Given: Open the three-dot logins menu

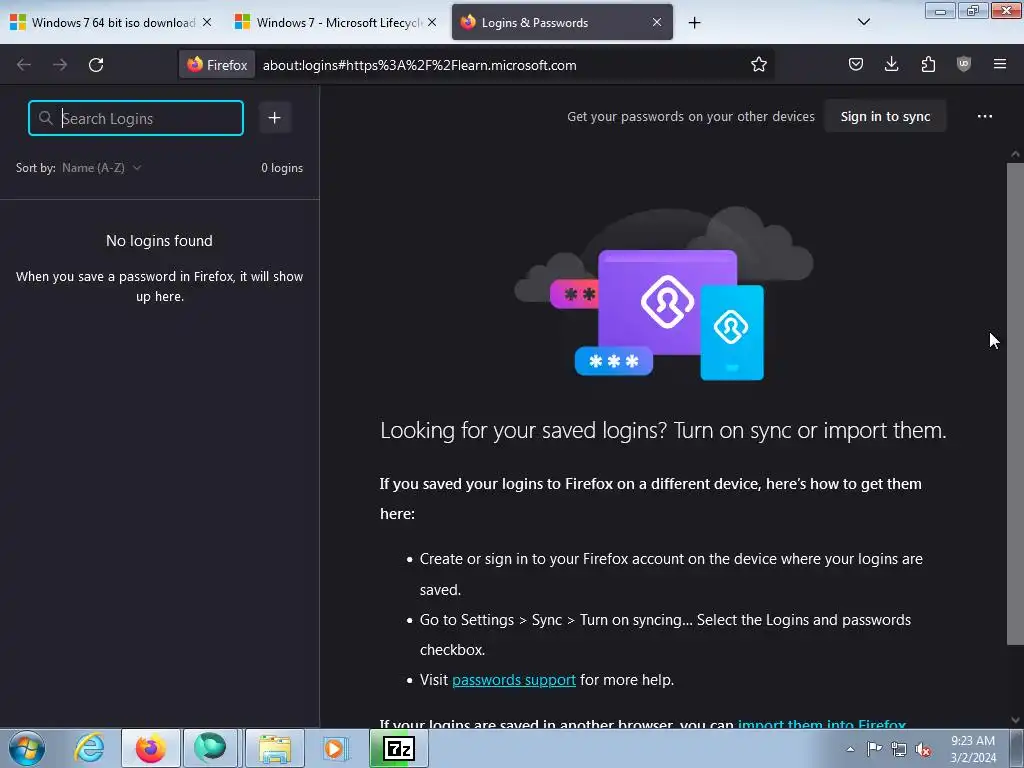Looking at the screenshot, I should 985,116.
